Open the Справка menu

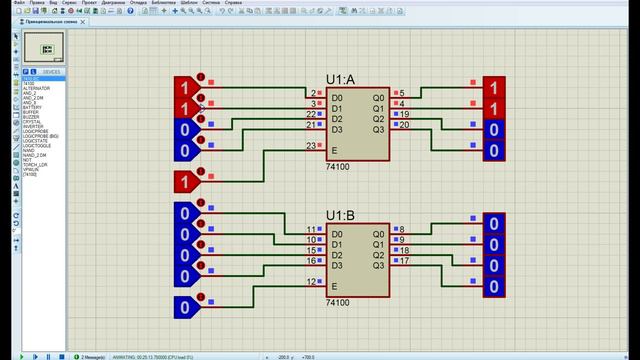[x=233, y=2]
